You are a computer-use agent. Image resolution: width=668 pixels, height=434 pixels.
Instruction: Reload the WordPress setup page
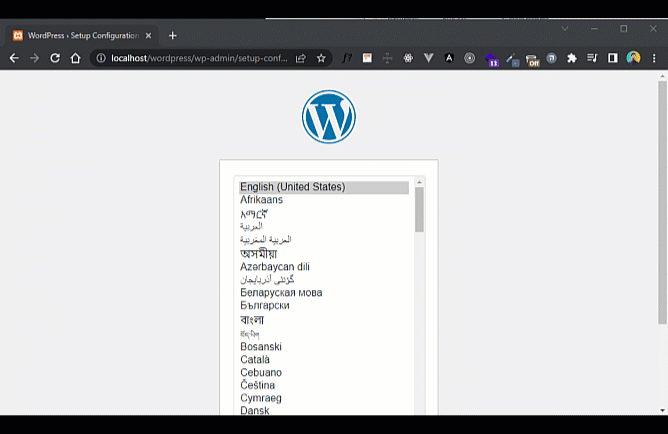coord(55,58)
